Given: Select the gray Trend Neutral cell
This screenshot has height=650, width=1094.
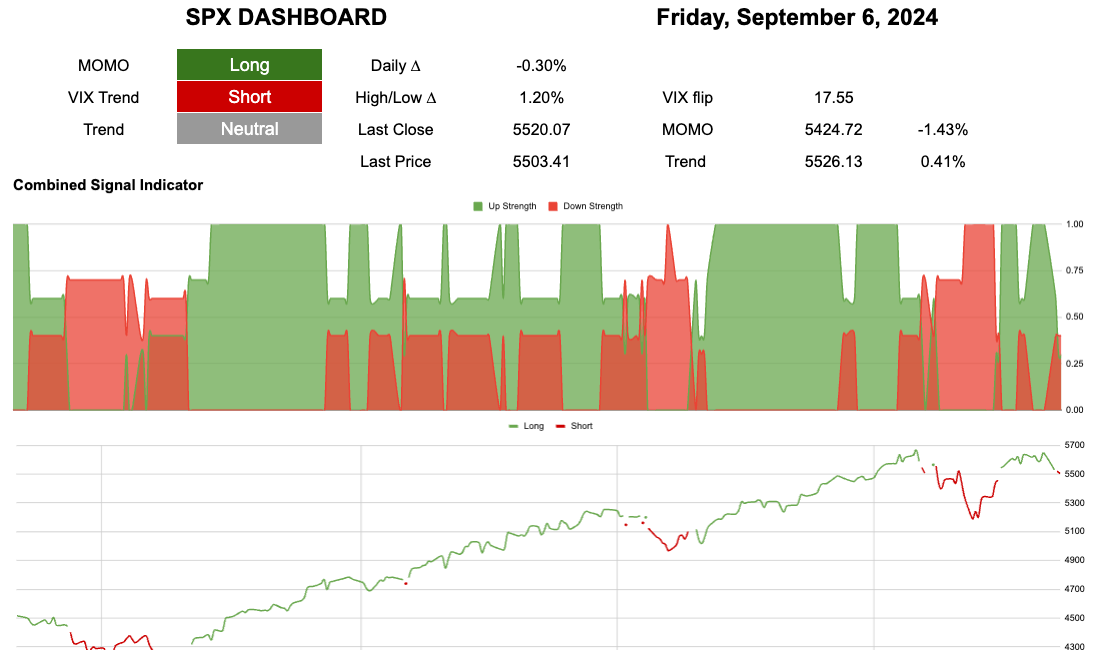Looking at the screenshot, I should click(249, 129).
